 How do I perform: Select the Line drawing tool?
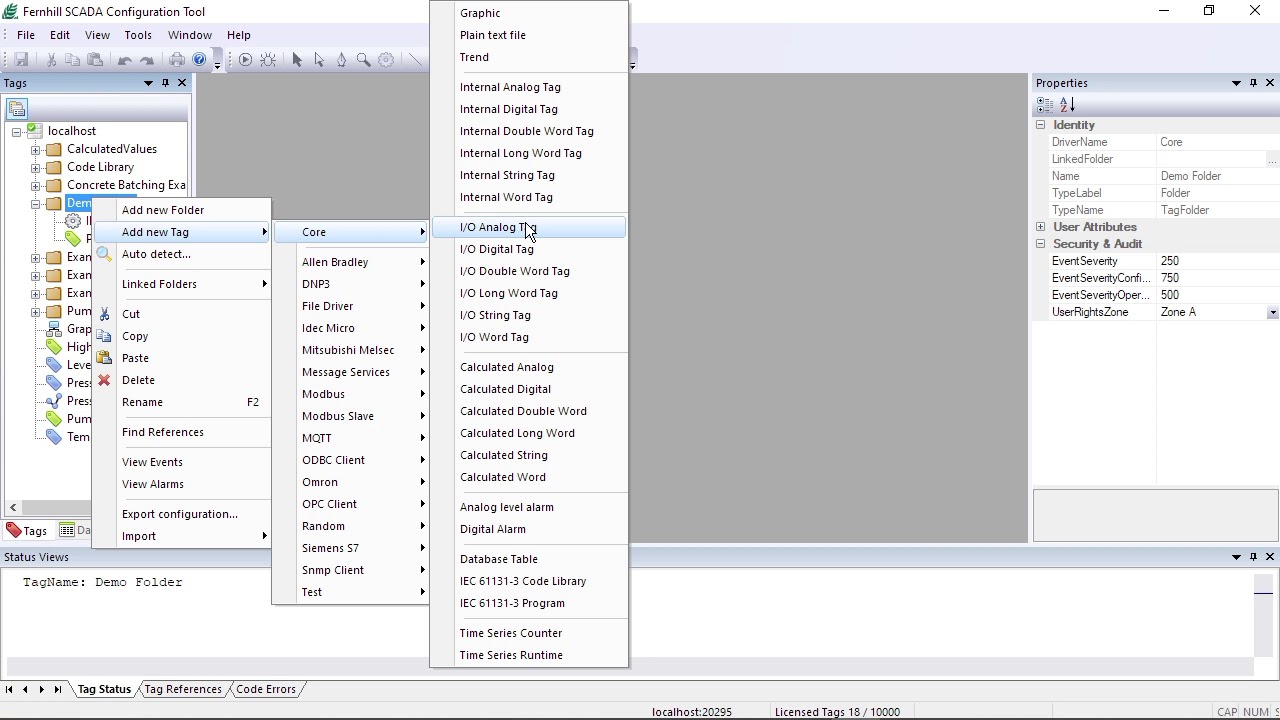(x=415, y=60)
